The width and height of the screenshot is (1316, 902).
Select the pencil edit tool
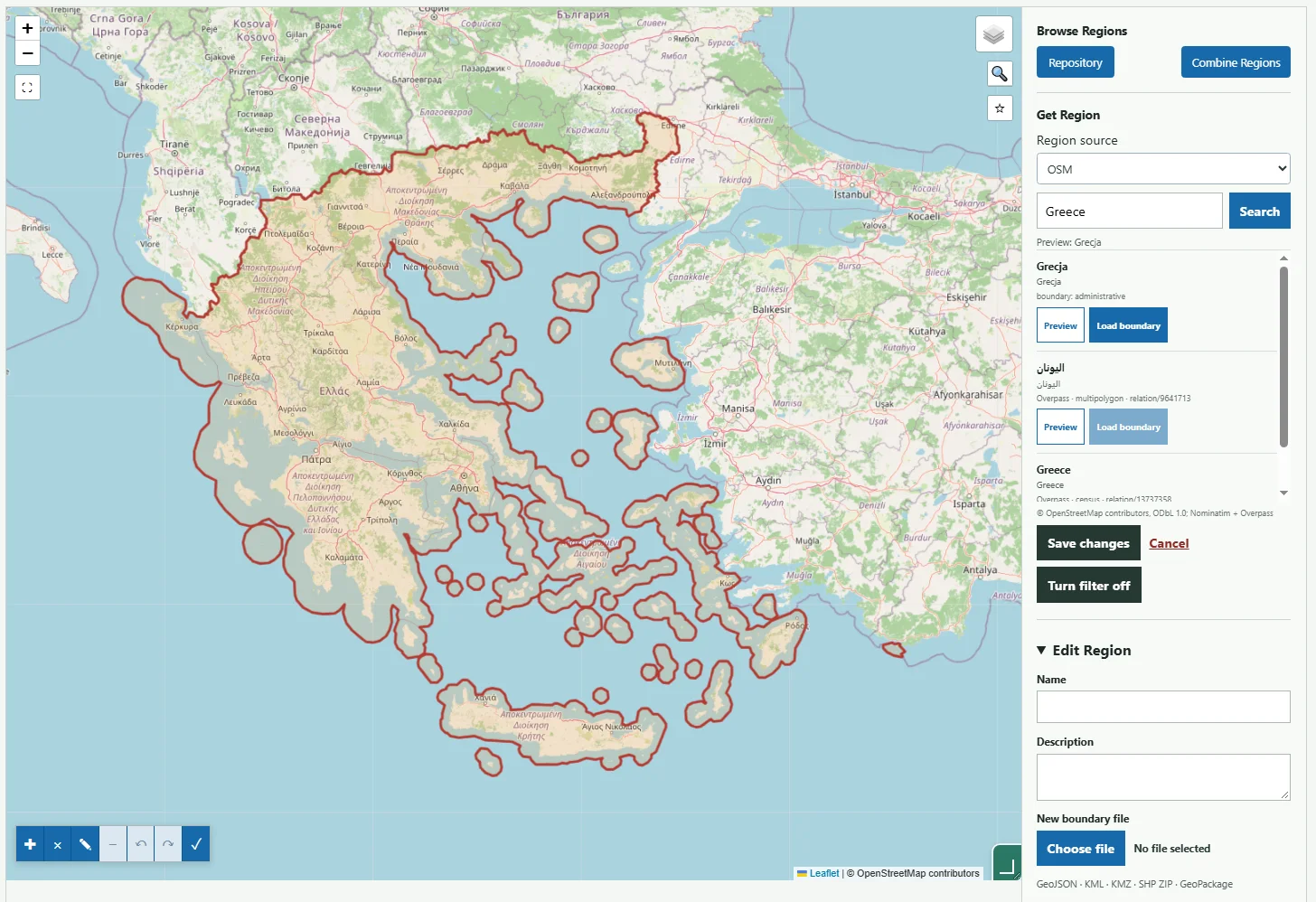85,844
